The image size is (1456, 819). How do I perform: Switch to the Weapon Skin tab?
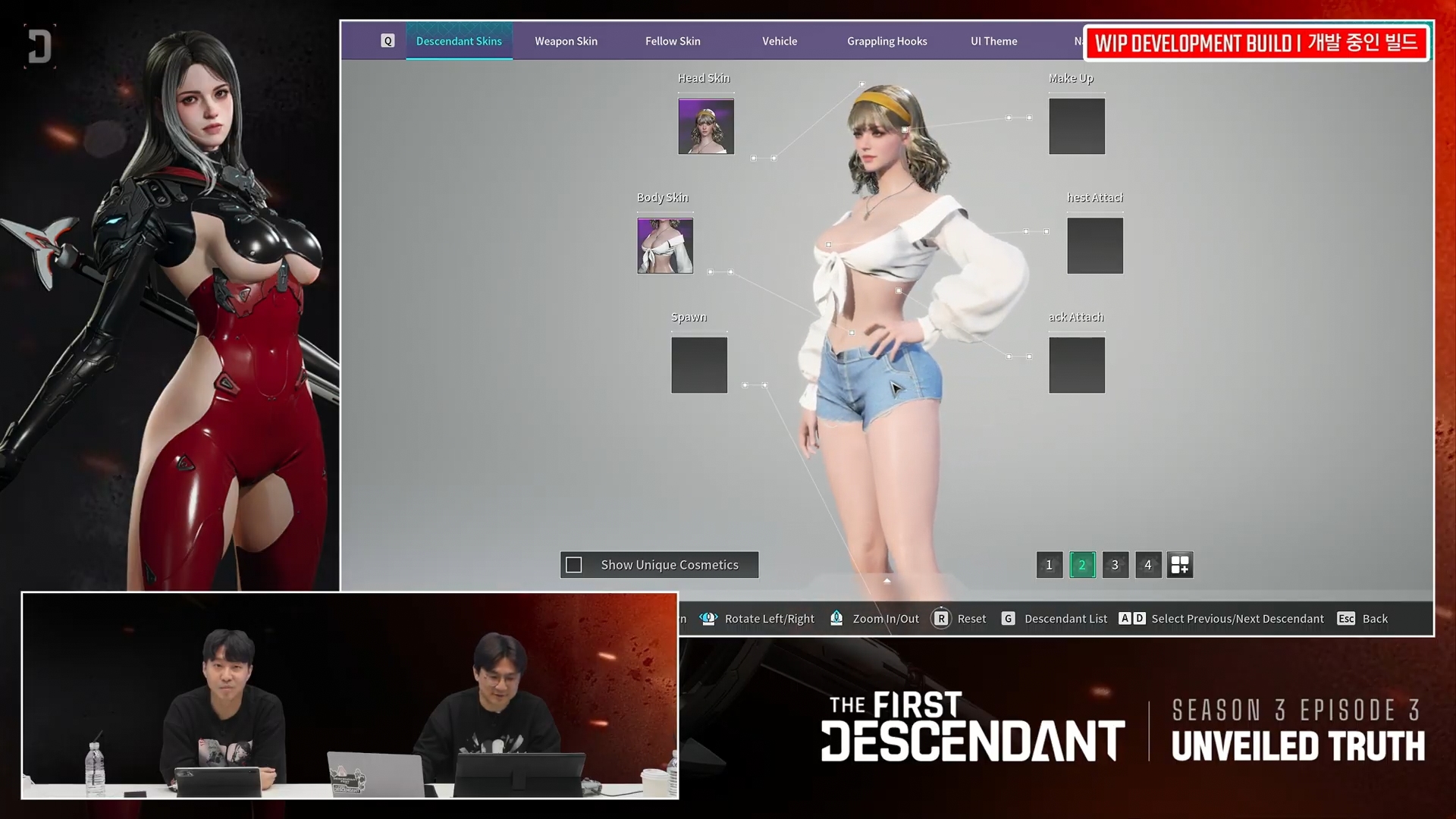pyautogui.click(x=566, y=41)
